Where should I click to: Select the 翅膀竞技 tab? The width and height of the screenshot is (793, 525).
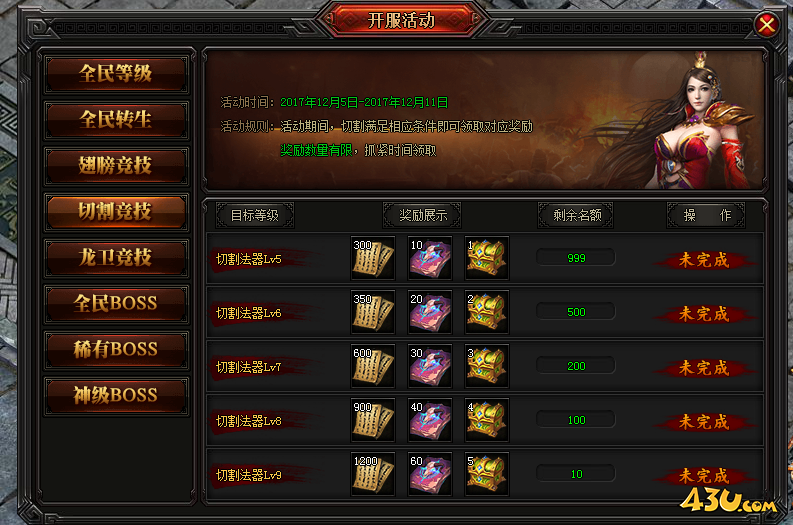click(116, 166)
